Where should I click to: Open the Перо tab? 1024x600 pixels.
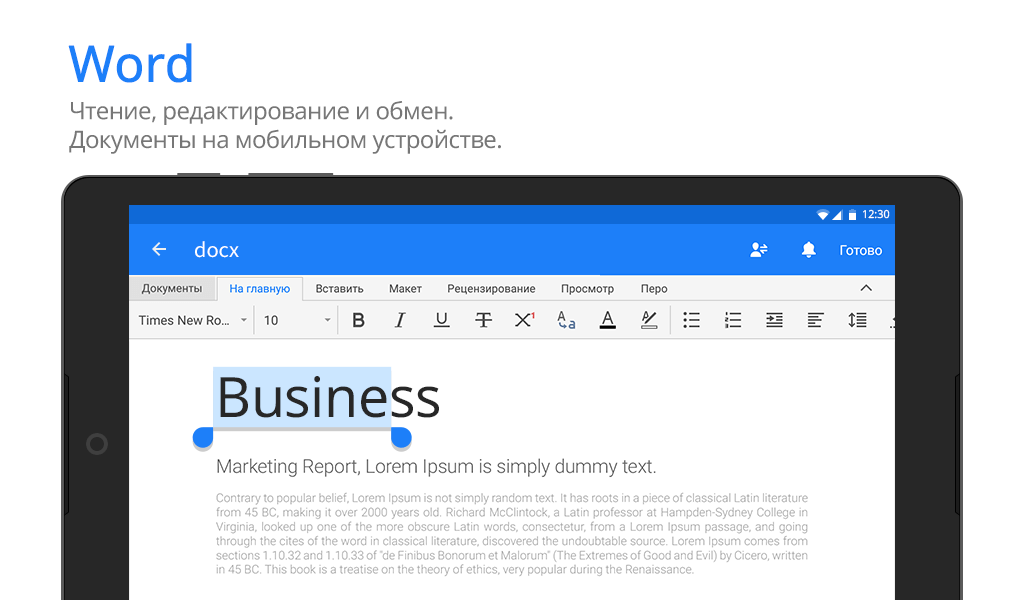(x=654, y=289)
